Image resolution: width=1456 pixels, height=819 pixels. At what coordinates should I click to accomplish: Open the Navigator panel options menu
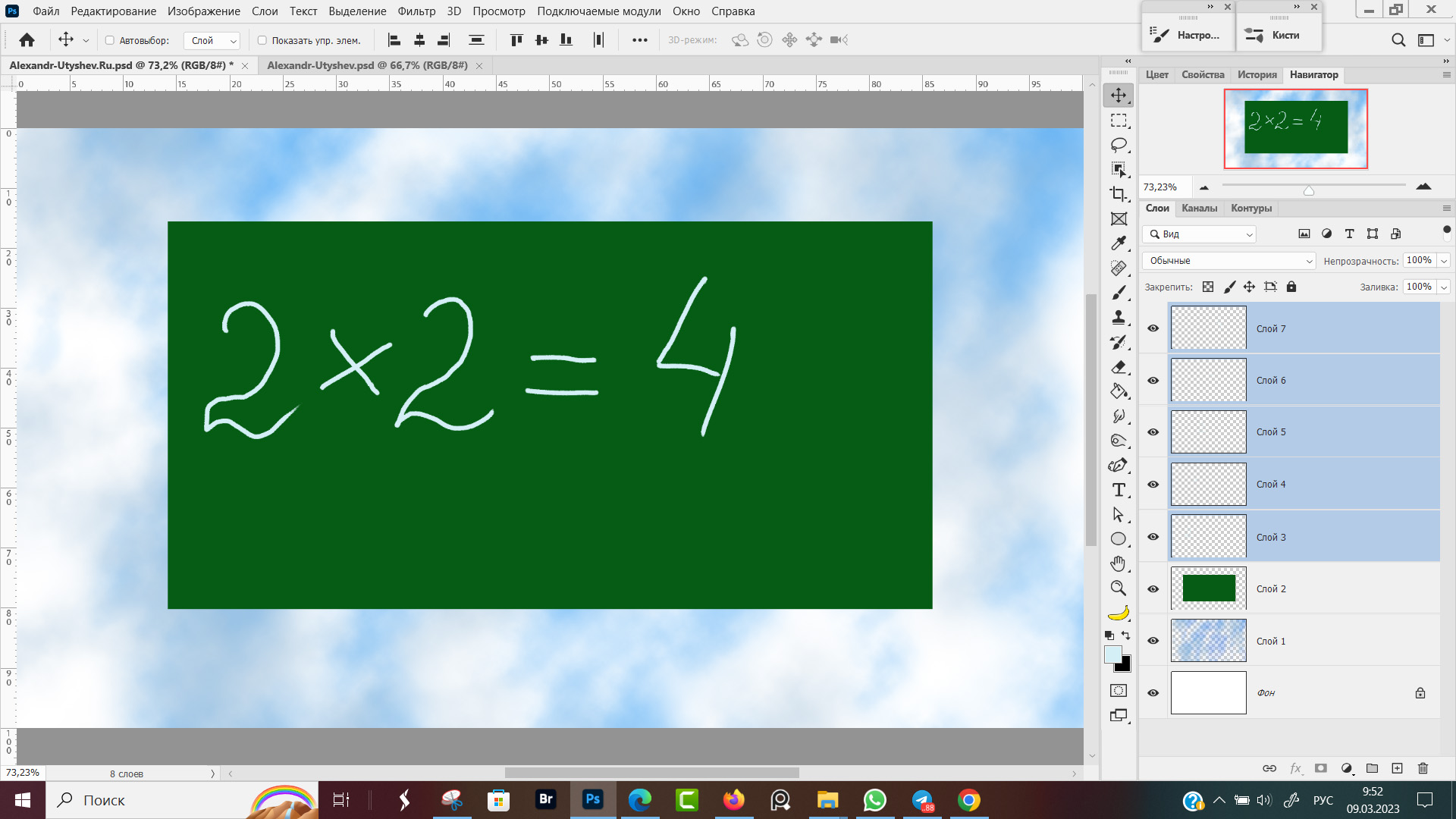tap(1446, 75)
